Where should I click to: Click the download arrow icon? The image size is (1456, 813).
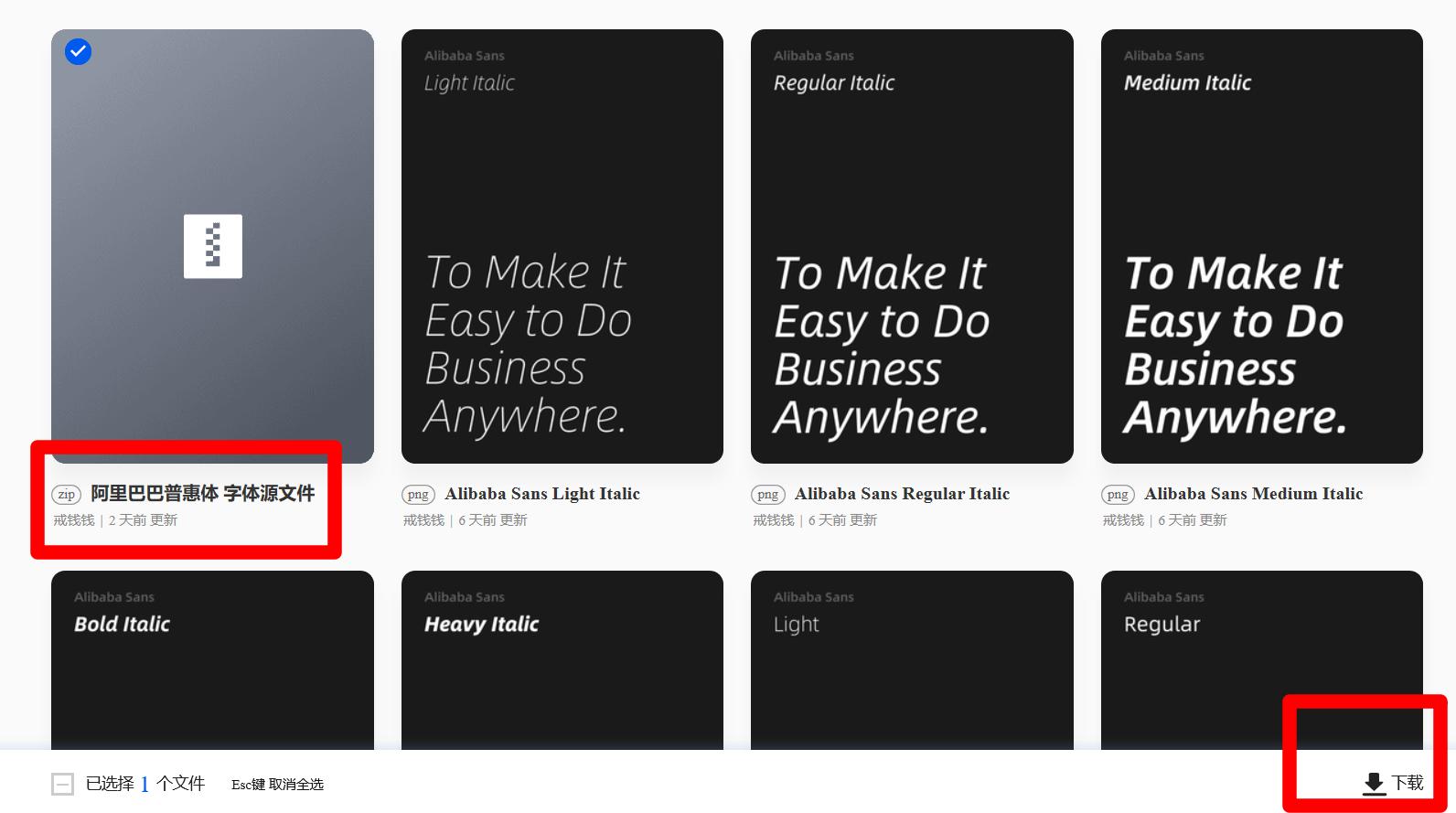(x=1374, y=783)
